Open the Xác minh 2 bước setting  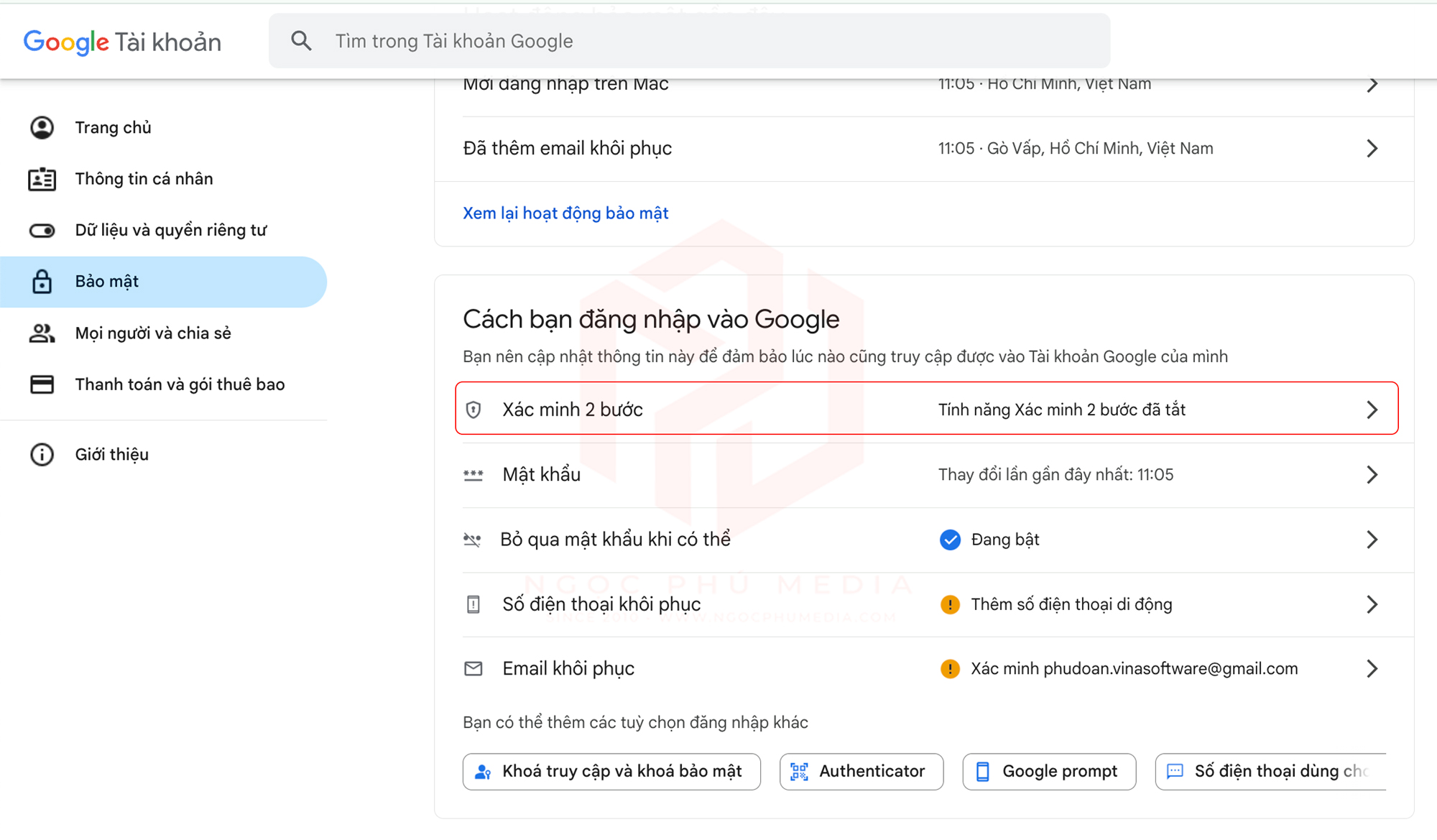pos(926,408)
